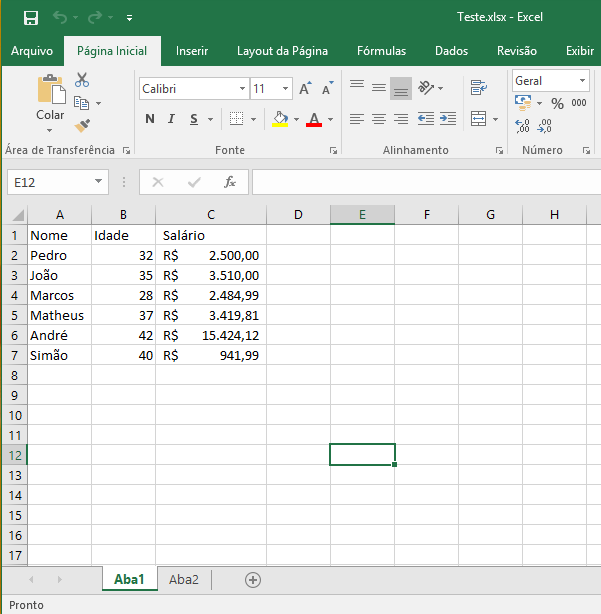The width and height of the screenshot is (601, 614).
Task: Increase decimal places icon
Action: point(523,126)
